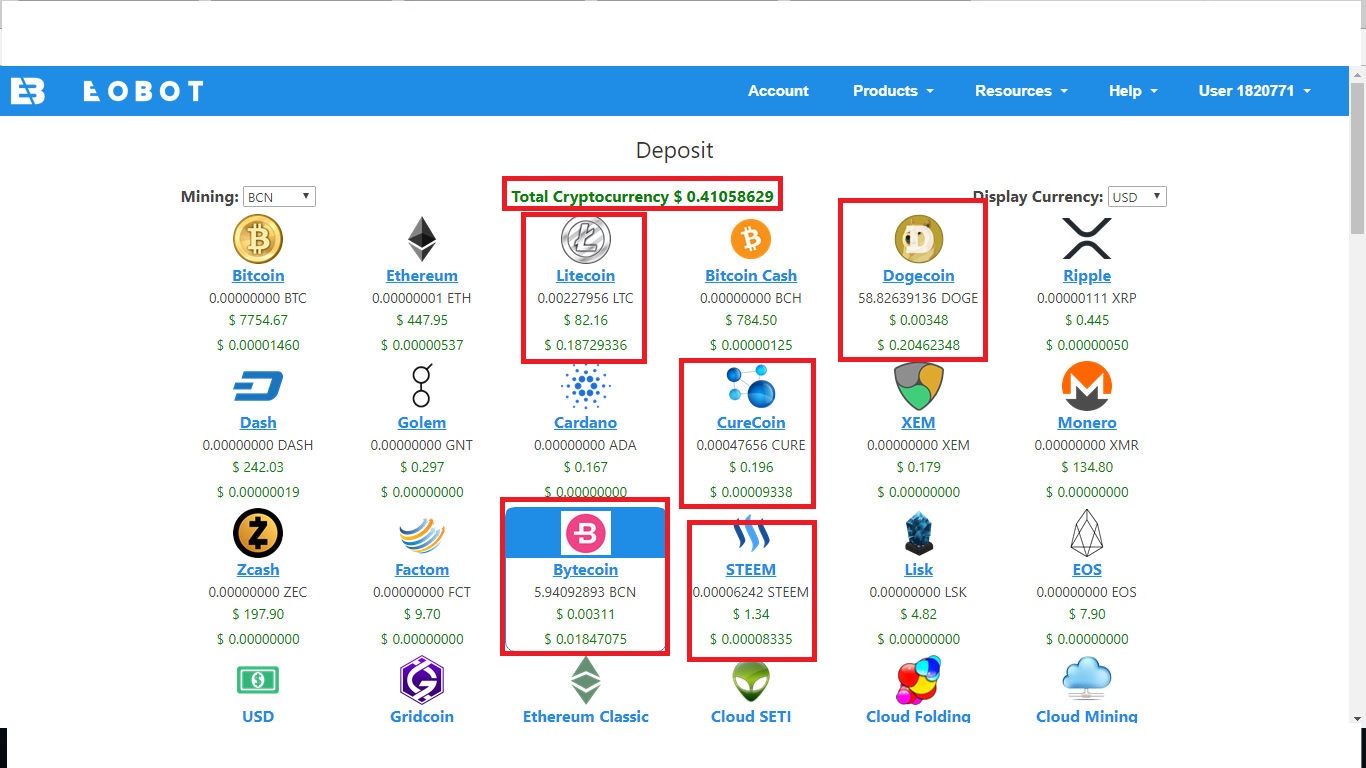This screenshot has height=768, width=1366.
Task: Click the Zcash coin icon
Action: point(258,534)
